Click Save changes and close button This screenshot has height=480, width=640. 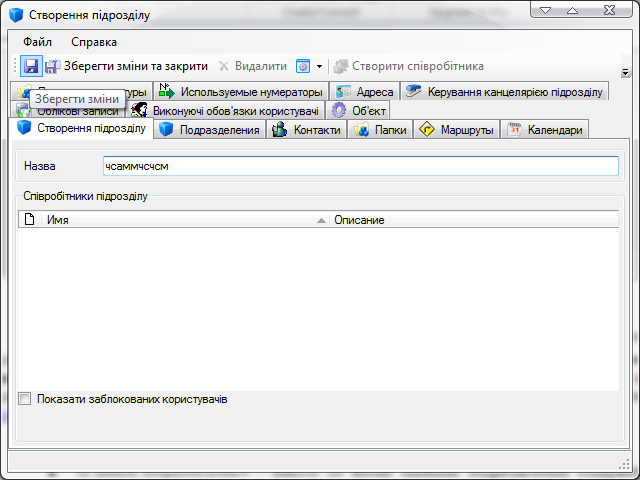pyautogui.click(x=126, y=66)
